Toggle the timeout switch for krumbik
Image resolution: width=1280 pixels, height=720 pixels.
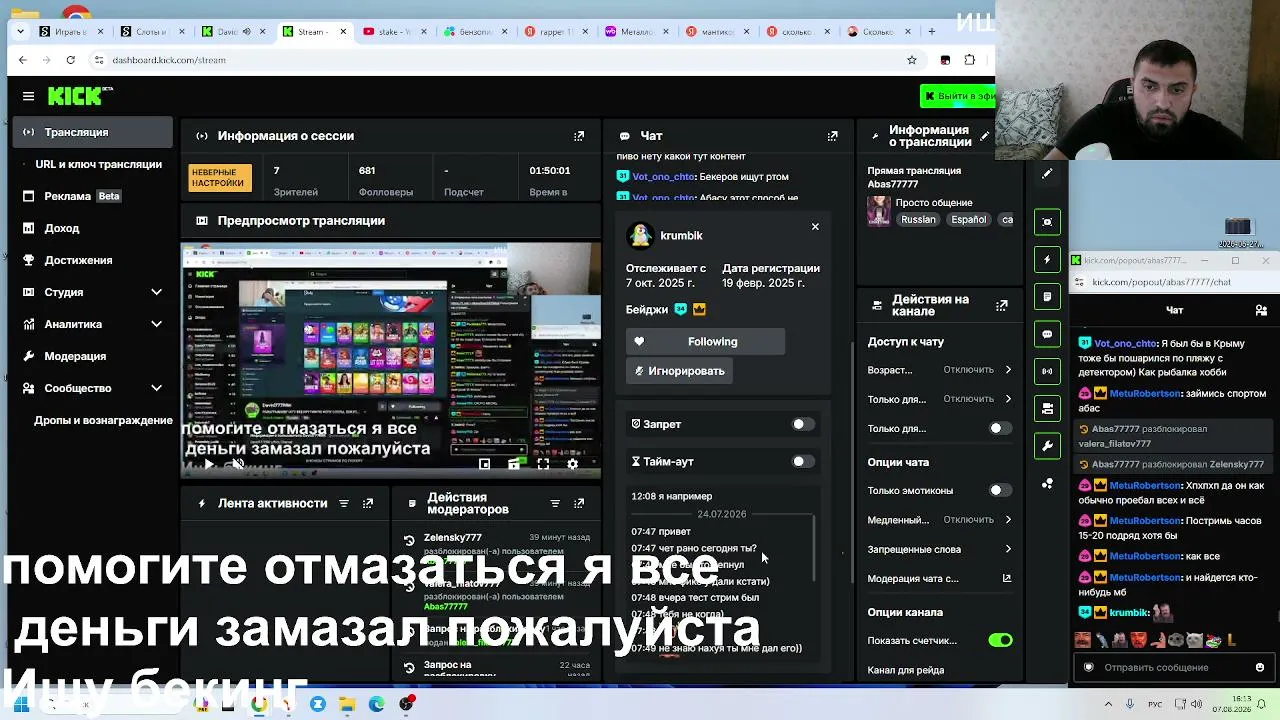click(x=803, y=461)
